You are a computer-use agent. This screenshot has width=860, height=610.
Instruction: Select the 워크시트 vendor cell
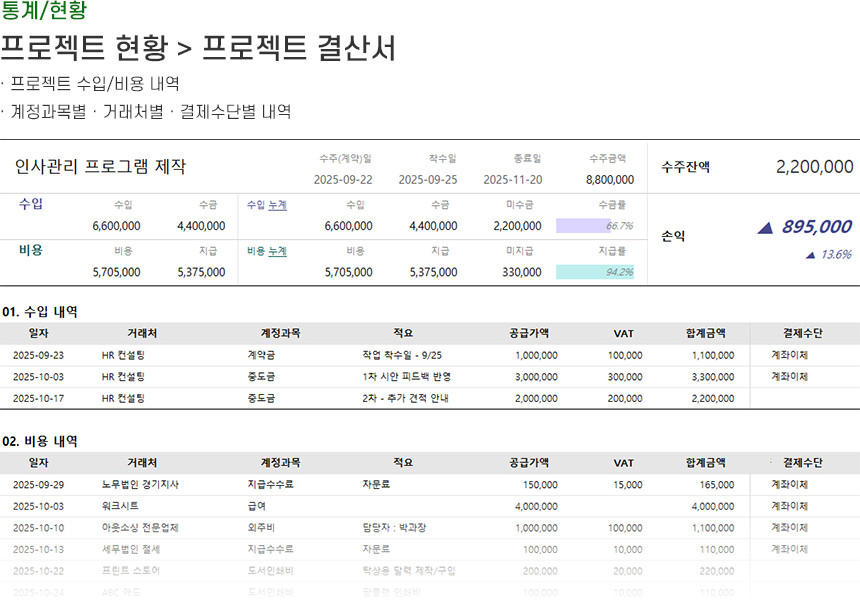122,506
